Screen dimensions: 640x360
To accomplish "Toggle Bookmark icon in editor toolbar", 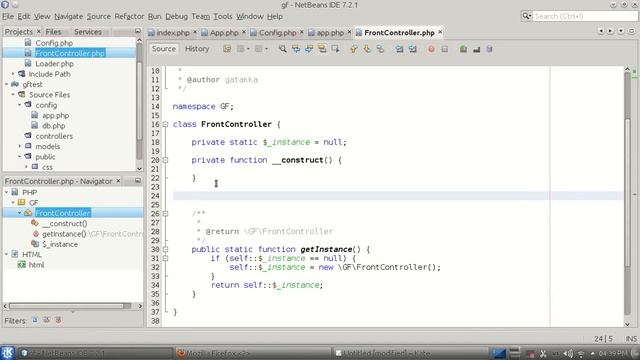I will pyautogui.click(x=380, y=49).
